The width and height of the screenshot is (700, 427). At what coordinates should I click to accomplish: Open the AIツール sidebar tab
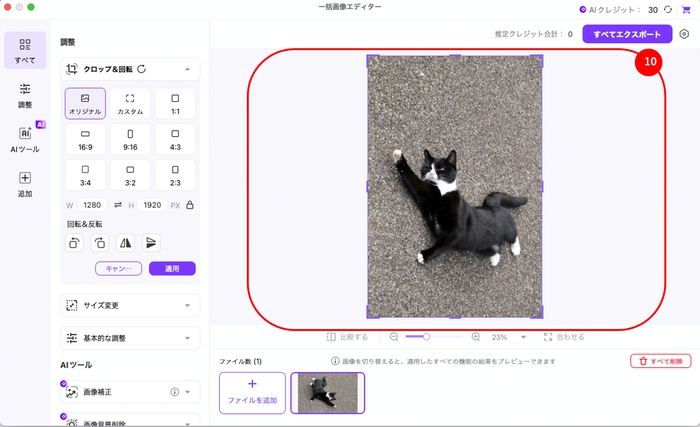pos(25,139)
